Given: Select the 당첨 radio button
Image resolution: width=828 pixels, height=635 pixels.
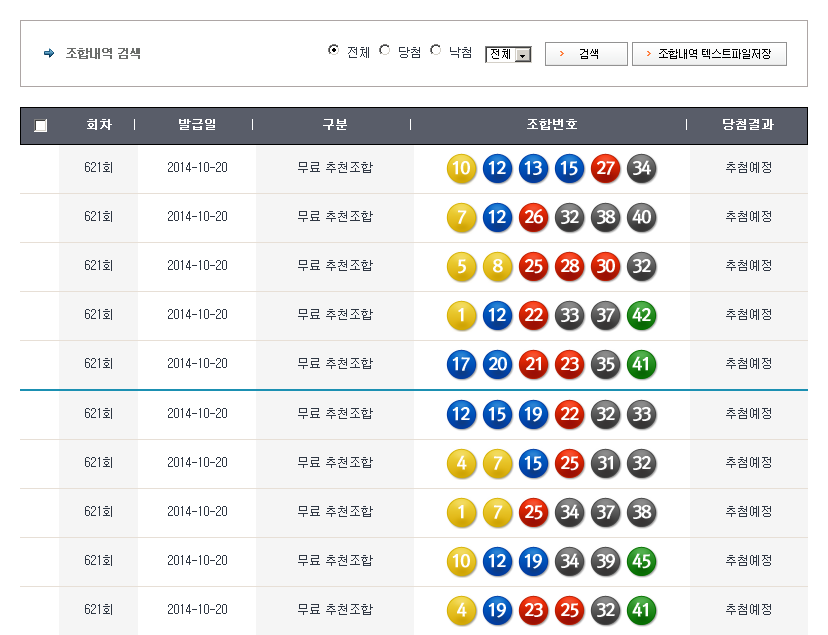Looking at the screenshot, I should (385, 50).
